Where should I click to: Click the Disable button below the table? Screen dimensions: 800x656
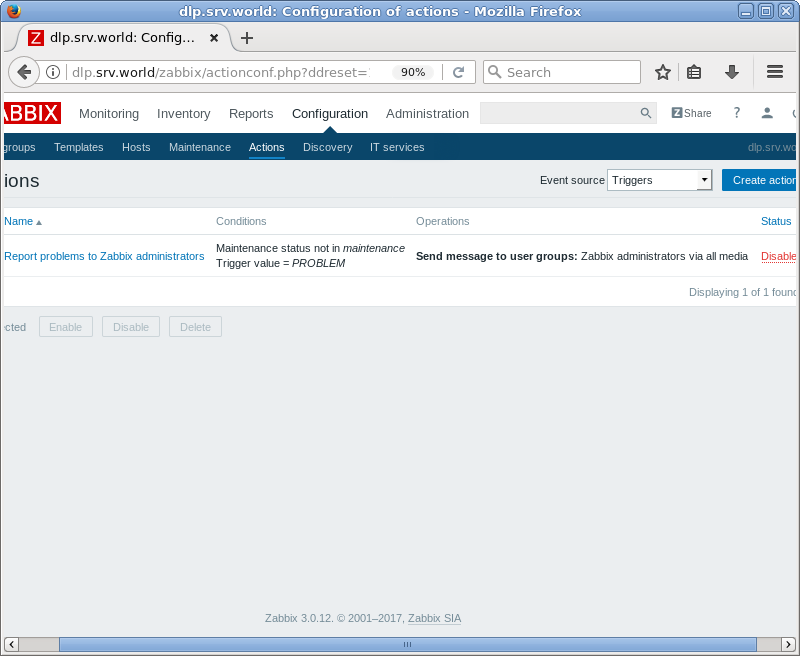(131, 327)
